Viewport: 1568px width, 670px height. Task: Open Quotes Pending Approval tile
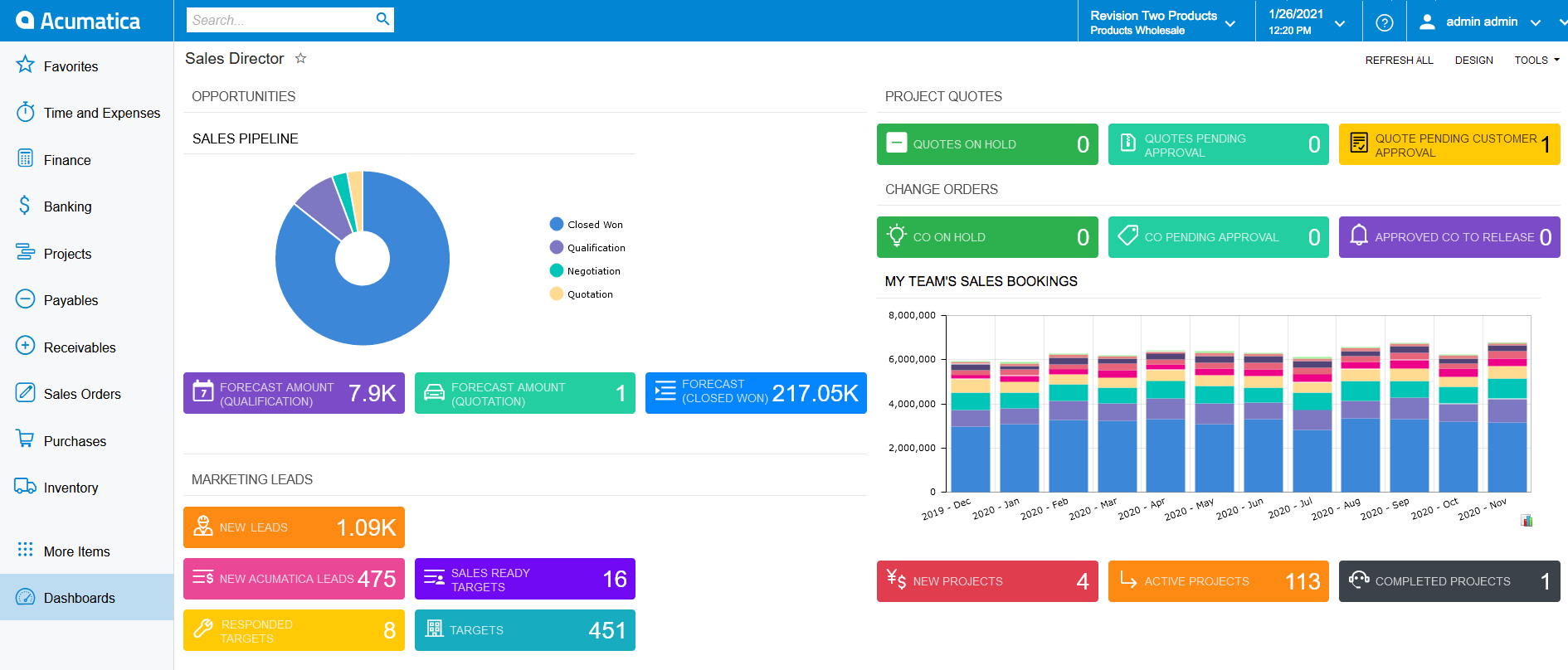tap(1219, 144)
